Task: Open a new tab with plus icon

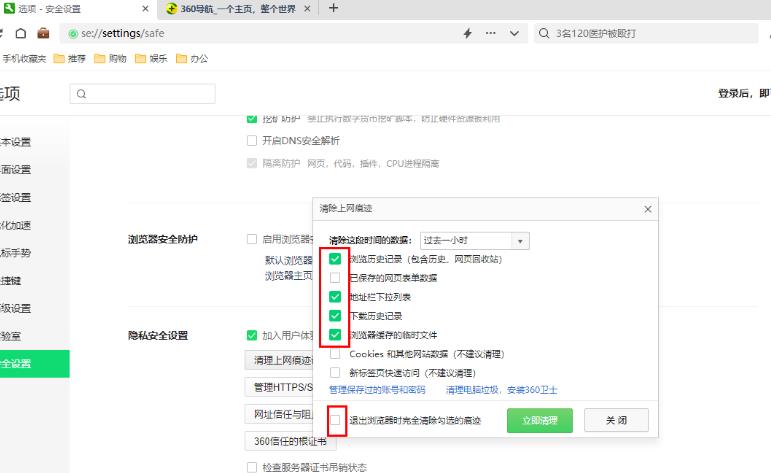Action: 333,9
